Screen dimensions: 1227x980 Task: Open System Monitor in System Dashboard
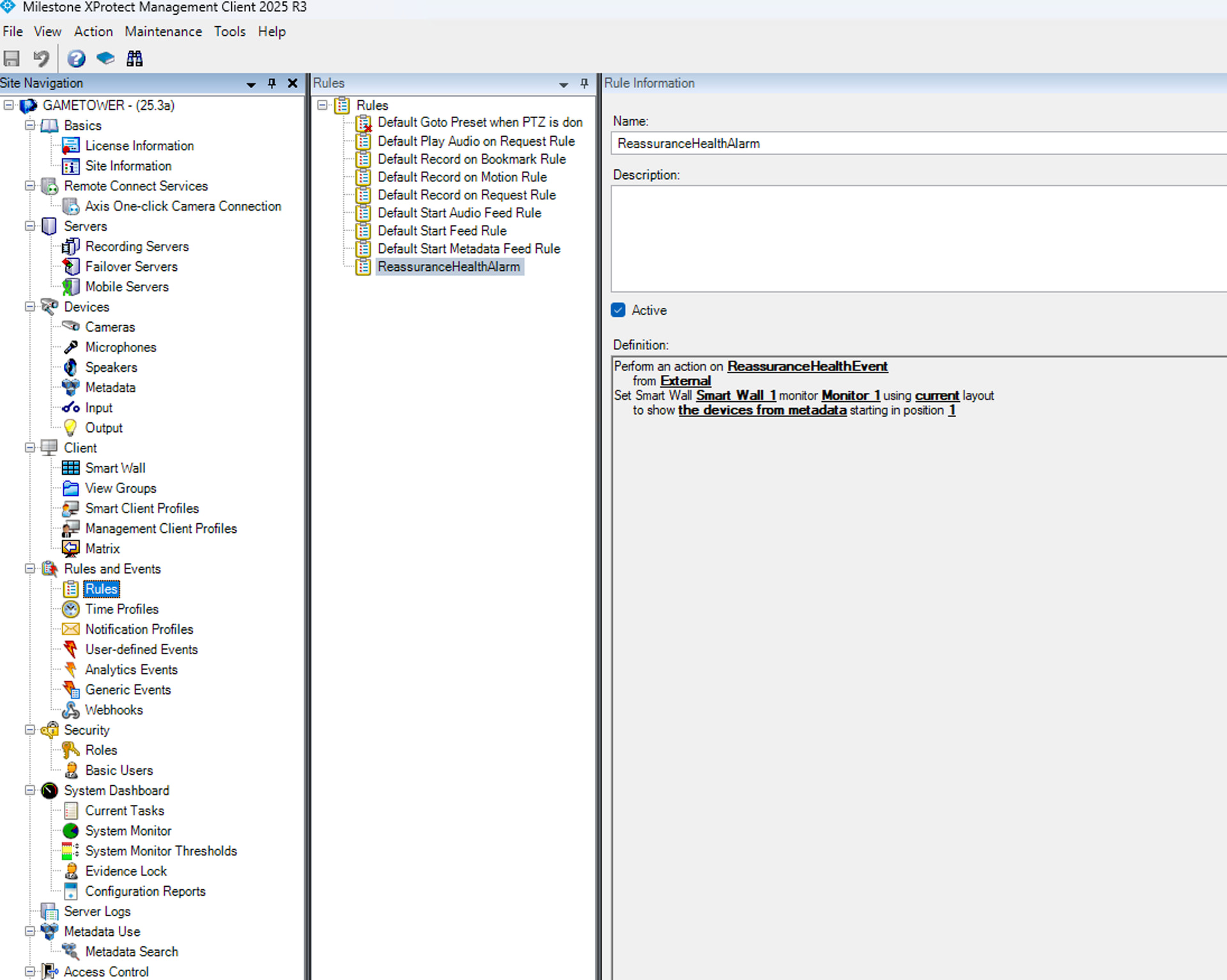[128, 831]
